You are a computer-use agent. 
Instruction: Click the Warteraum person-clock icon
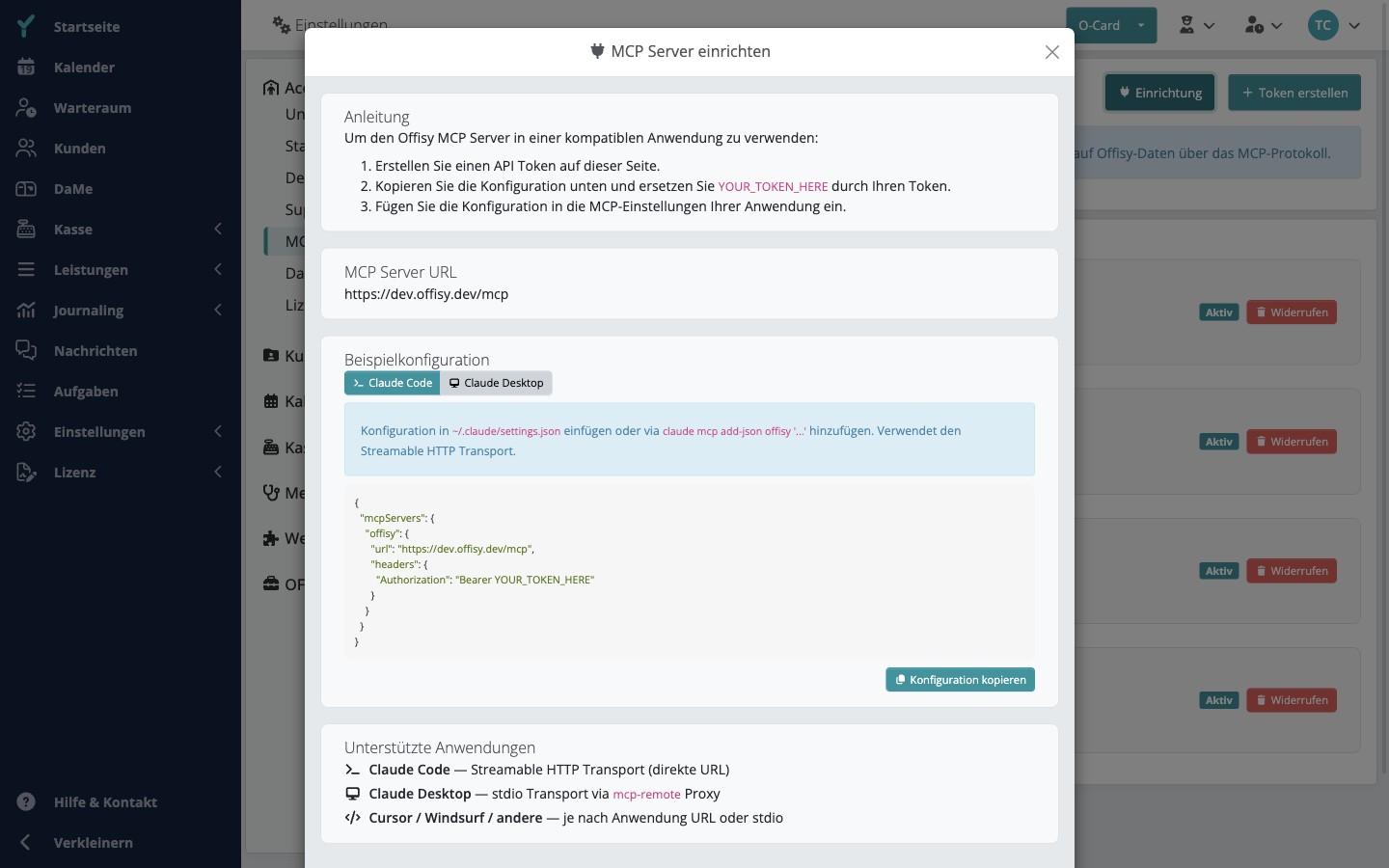(26, 108)
